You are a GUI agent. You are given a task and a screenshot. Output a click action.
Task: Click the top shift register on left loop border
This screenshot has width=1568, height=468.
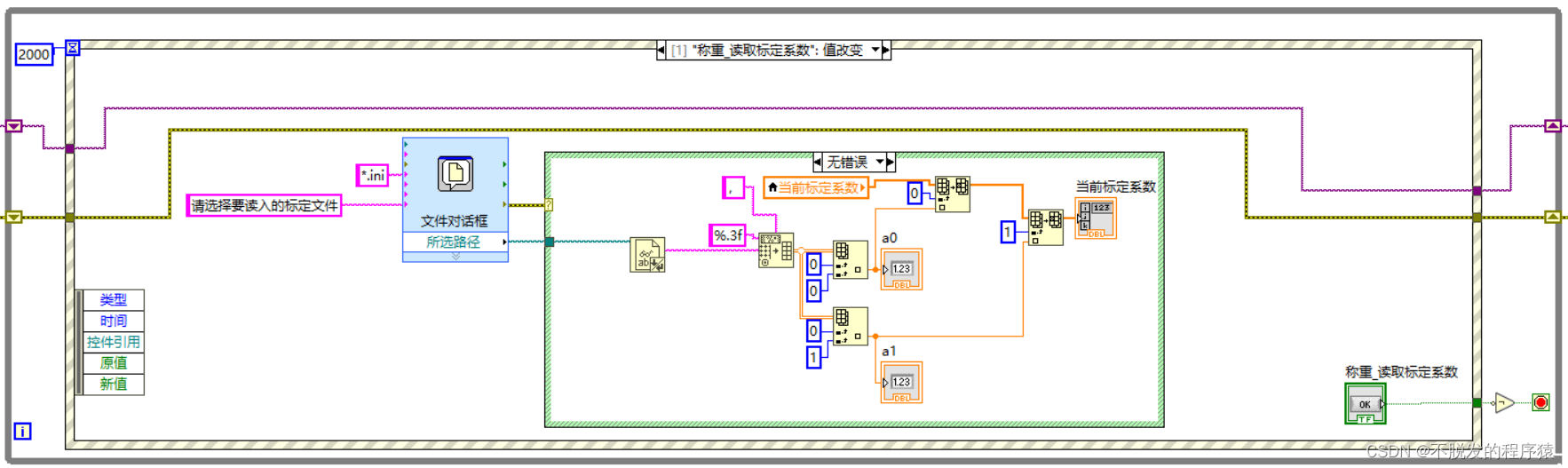pos(14,126)
